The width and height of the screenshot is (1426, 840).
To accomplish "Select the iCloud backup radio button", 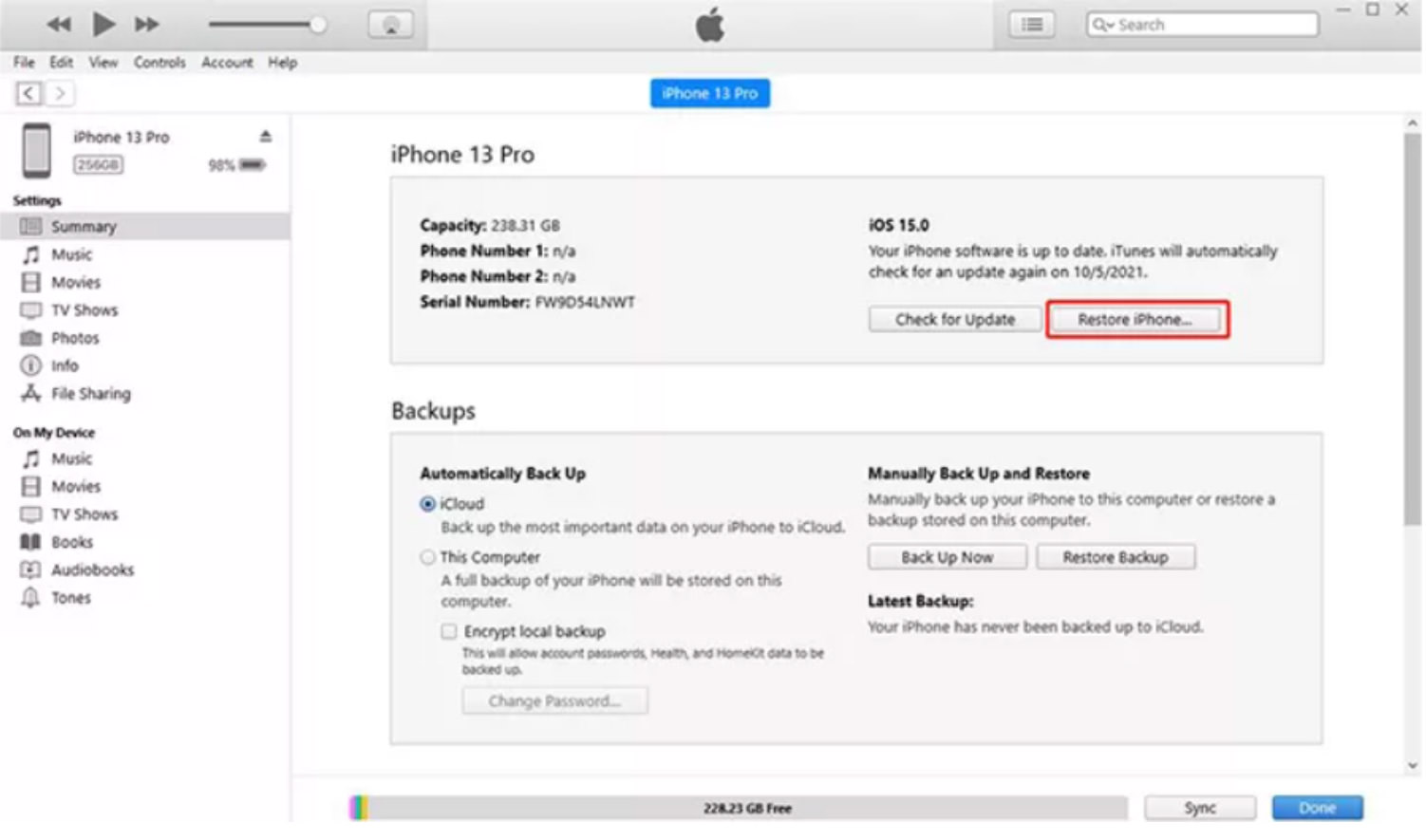I will coord(428,504).
